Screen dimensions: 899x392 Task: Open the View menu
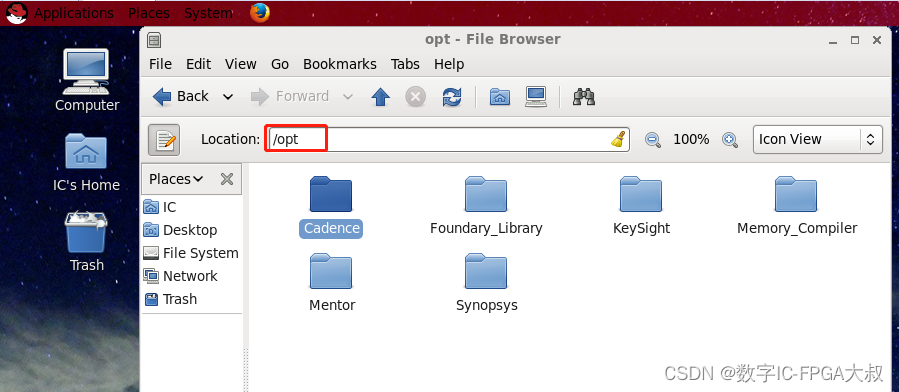point(241,64)
